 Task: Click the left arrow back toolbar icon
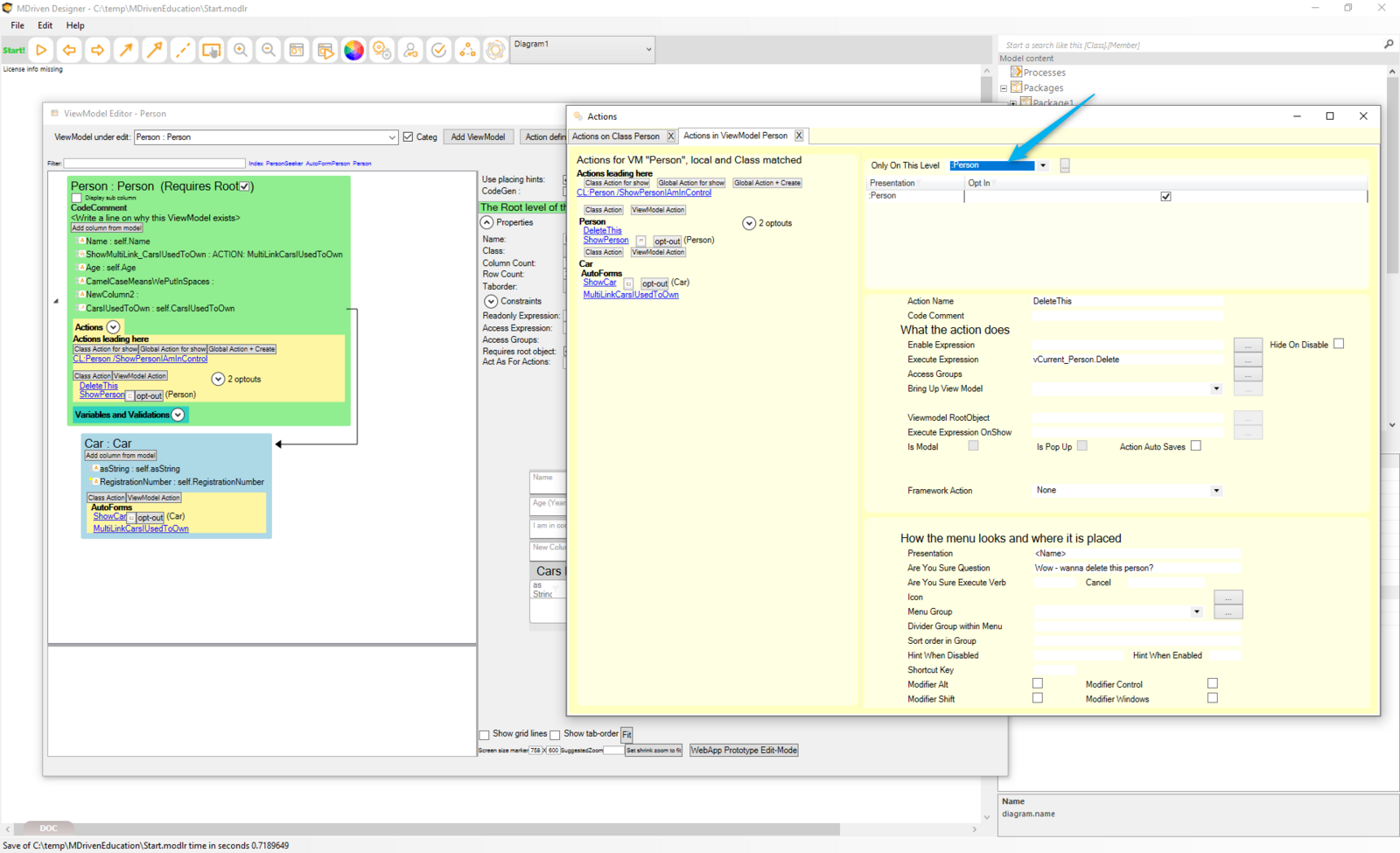[69, 50]
